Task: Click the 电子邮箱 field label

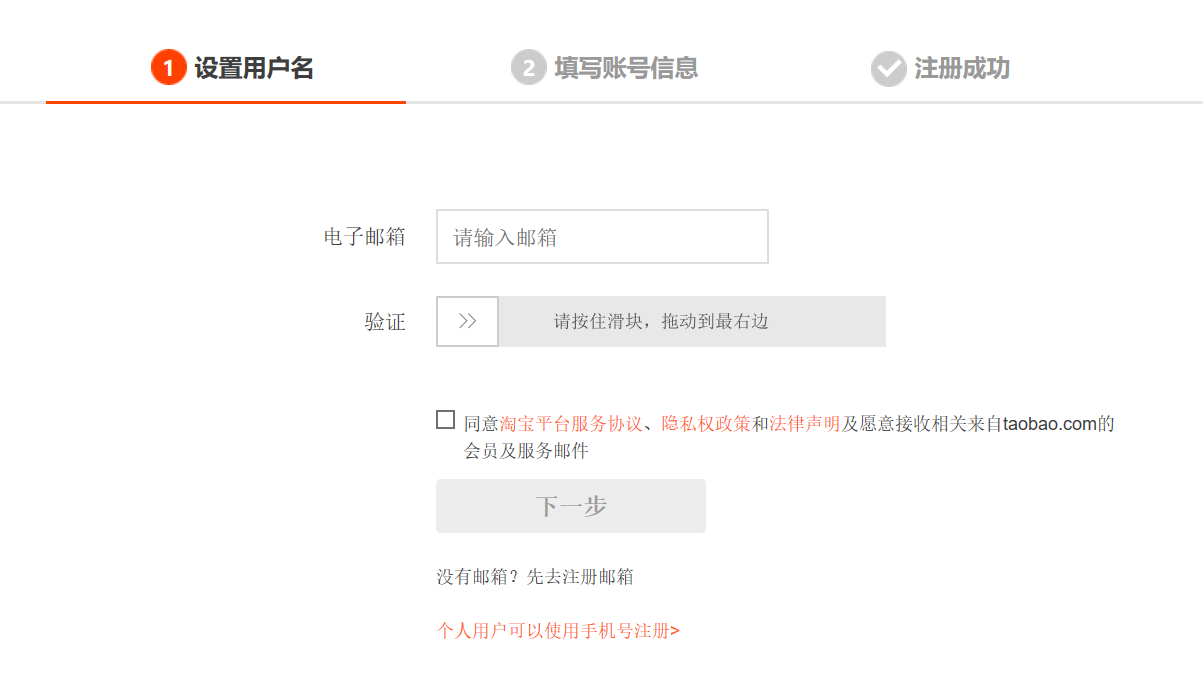Action: (x=364, y=237)
